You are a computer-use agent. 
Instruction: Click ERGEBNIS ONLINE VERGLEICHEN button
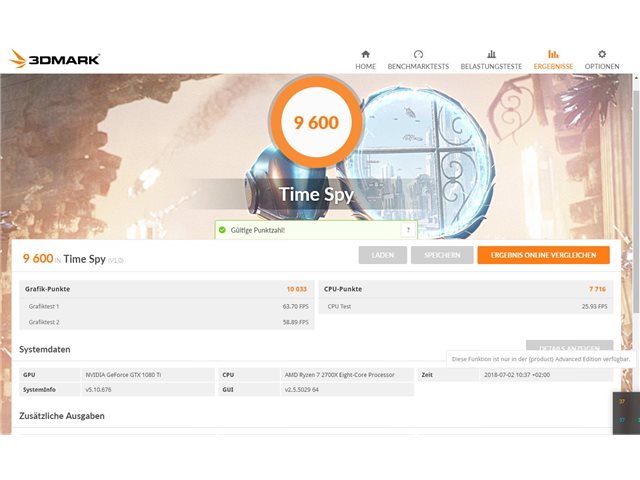543,255
